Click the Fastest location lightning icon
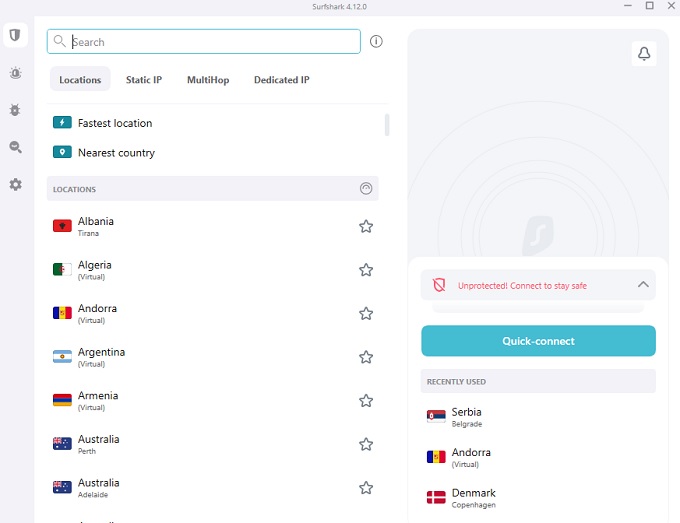 point(62,122)
